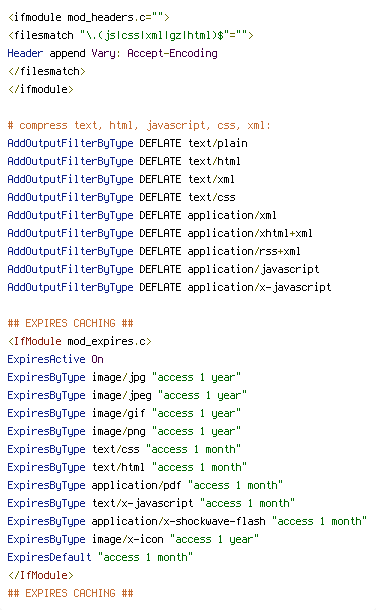
Task: Click the ExpiresByType application/pdf line
Action: (x=145, y=485)
